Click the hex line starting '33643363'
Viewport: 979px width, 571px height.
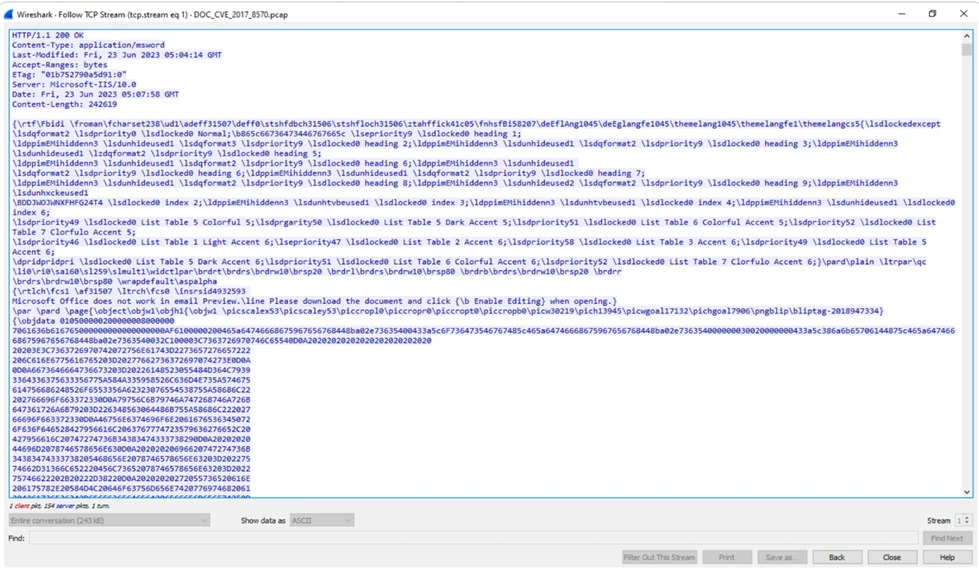(131, 379)
